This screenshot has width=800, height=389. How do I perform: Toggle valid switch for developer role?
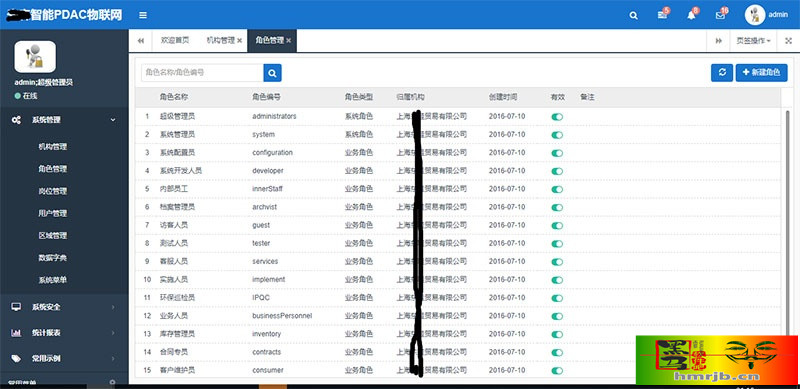tap(557, 172)
